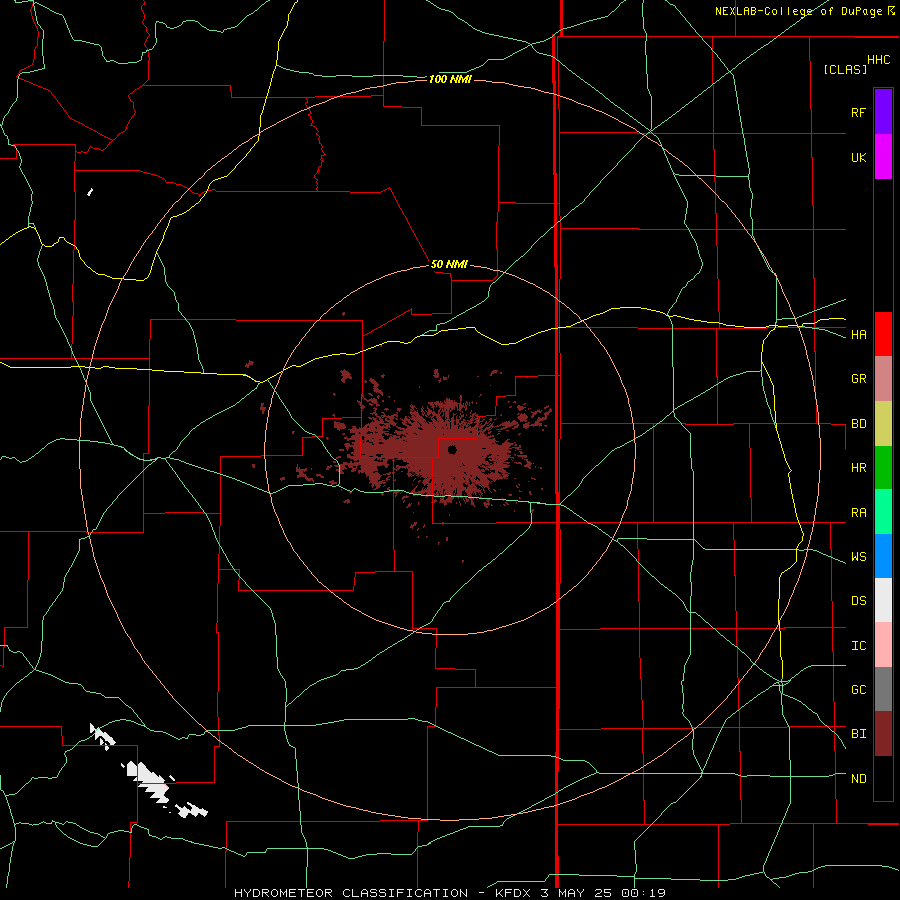Click the UK legend label

click(x=858, y=157)
